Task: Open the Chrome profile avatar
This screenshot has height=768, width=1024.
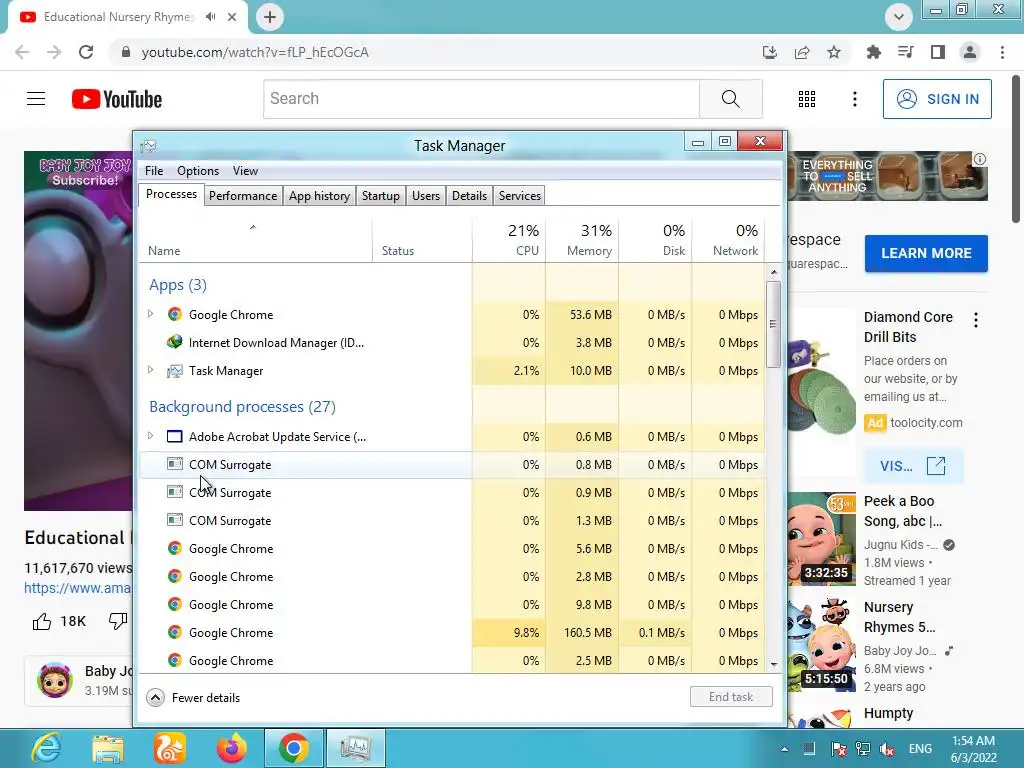Action: pyautogui.click(x=970, y=52)
